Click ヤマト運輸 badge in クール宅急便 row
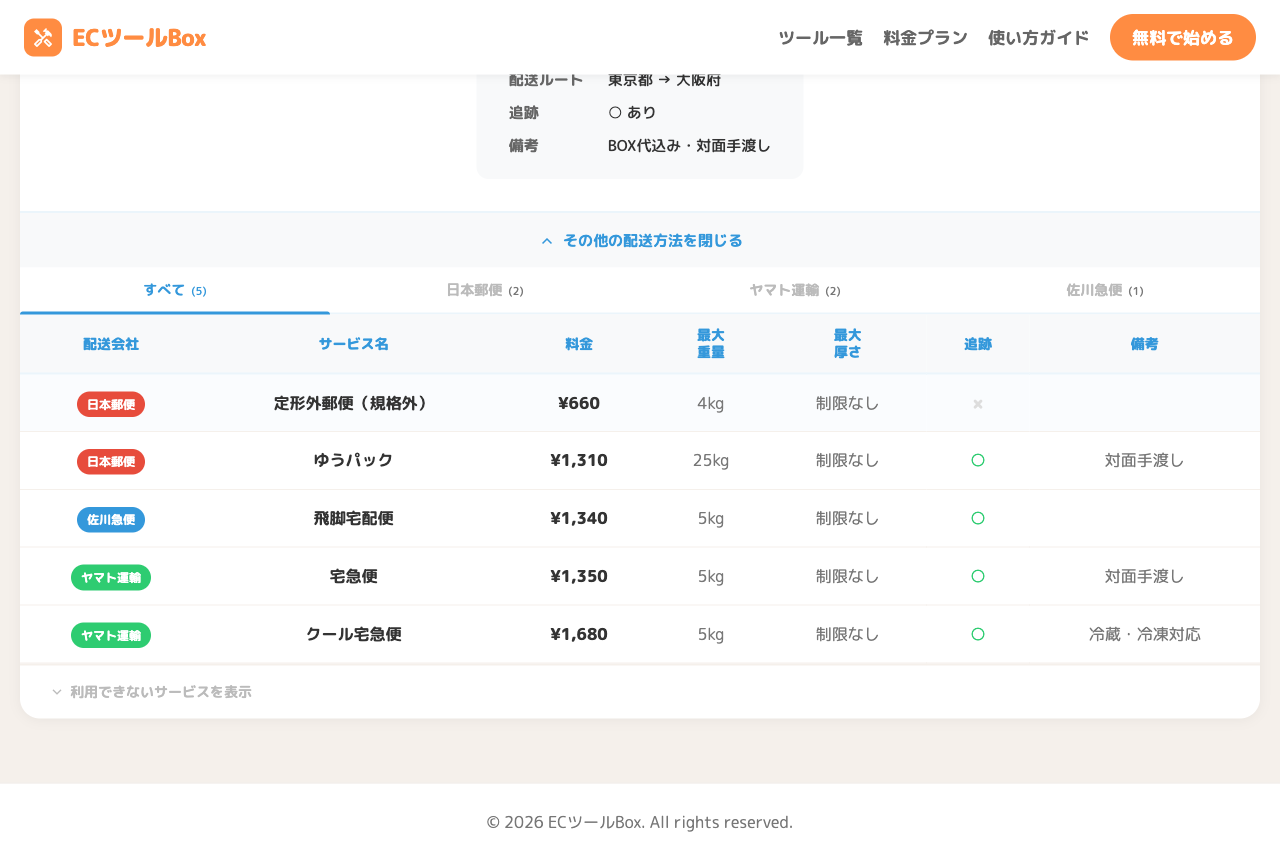The width and height of the screenshot is (1280, 860). coord(111,635)
